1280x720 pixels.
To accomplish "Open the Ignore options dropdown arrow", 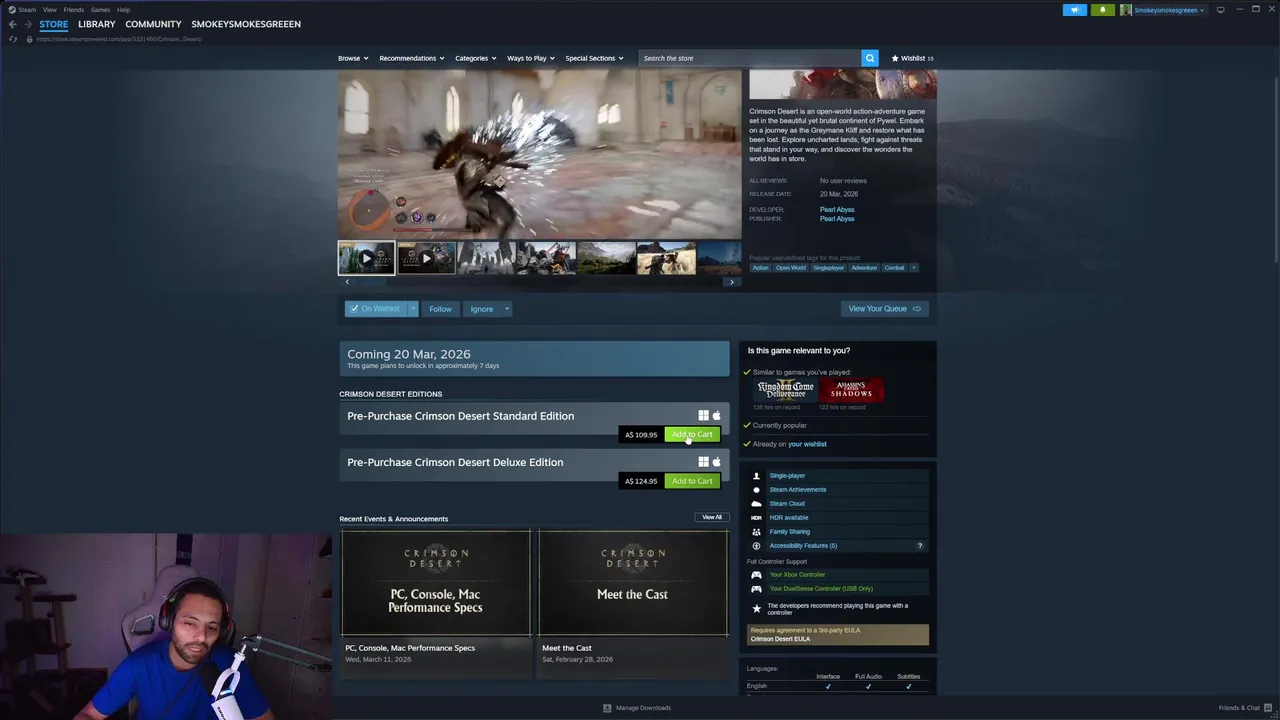I will coord(507,309).
